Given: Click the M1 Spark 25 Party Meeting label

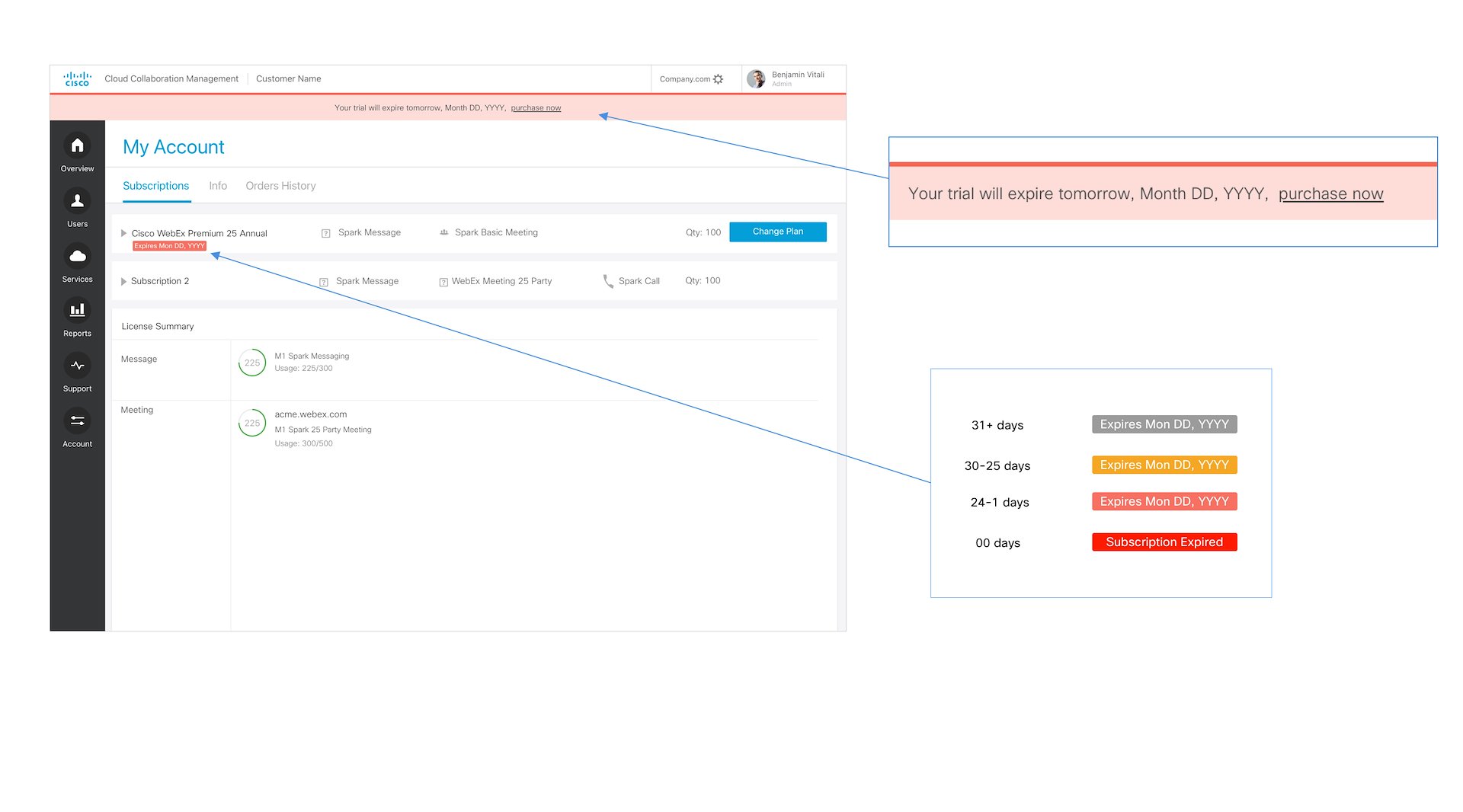Looking at the screenshot, I should click(323, 430).
